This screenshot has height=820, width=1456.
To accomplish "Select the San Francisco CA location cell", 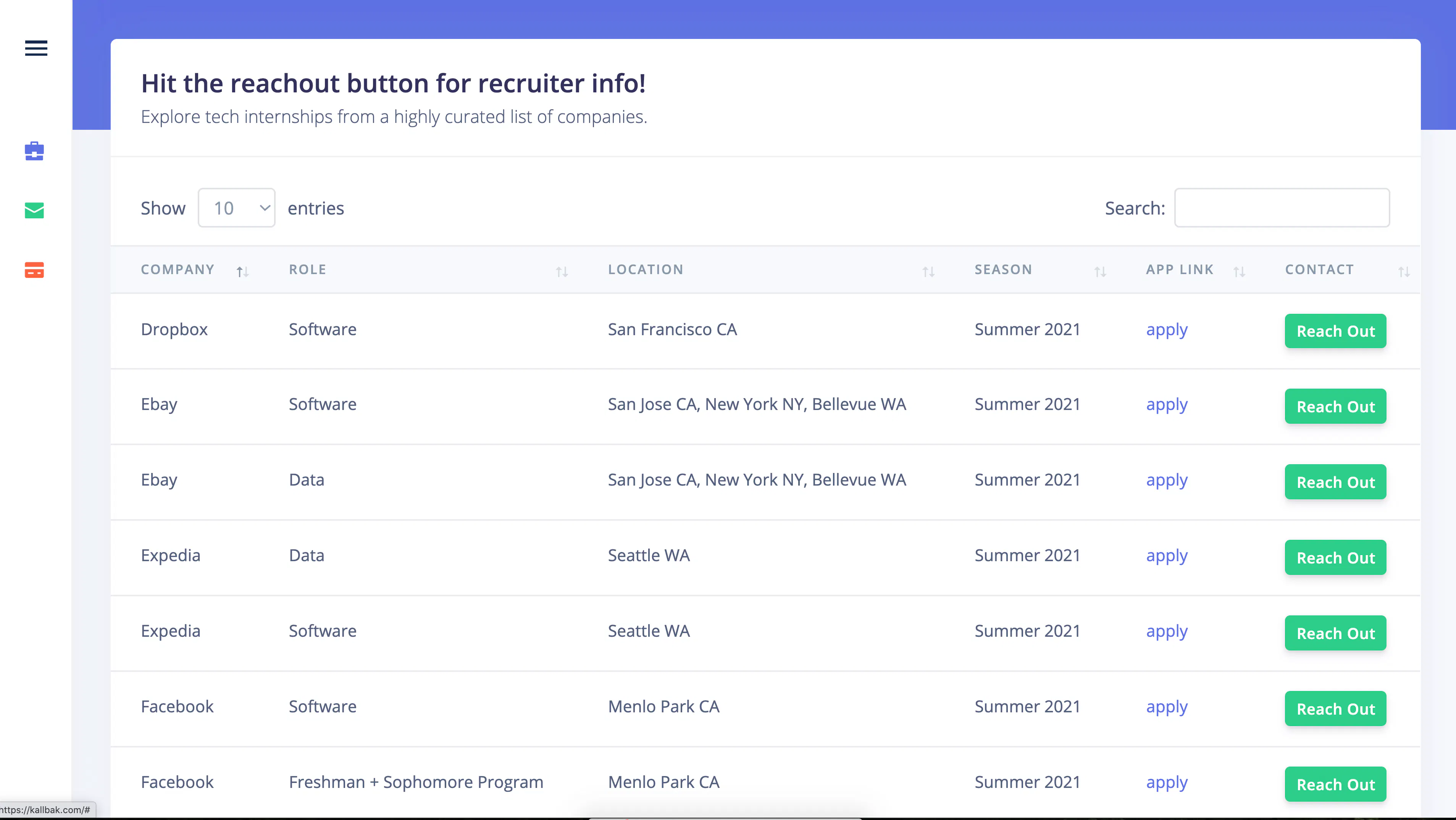I will coord(672,329).
